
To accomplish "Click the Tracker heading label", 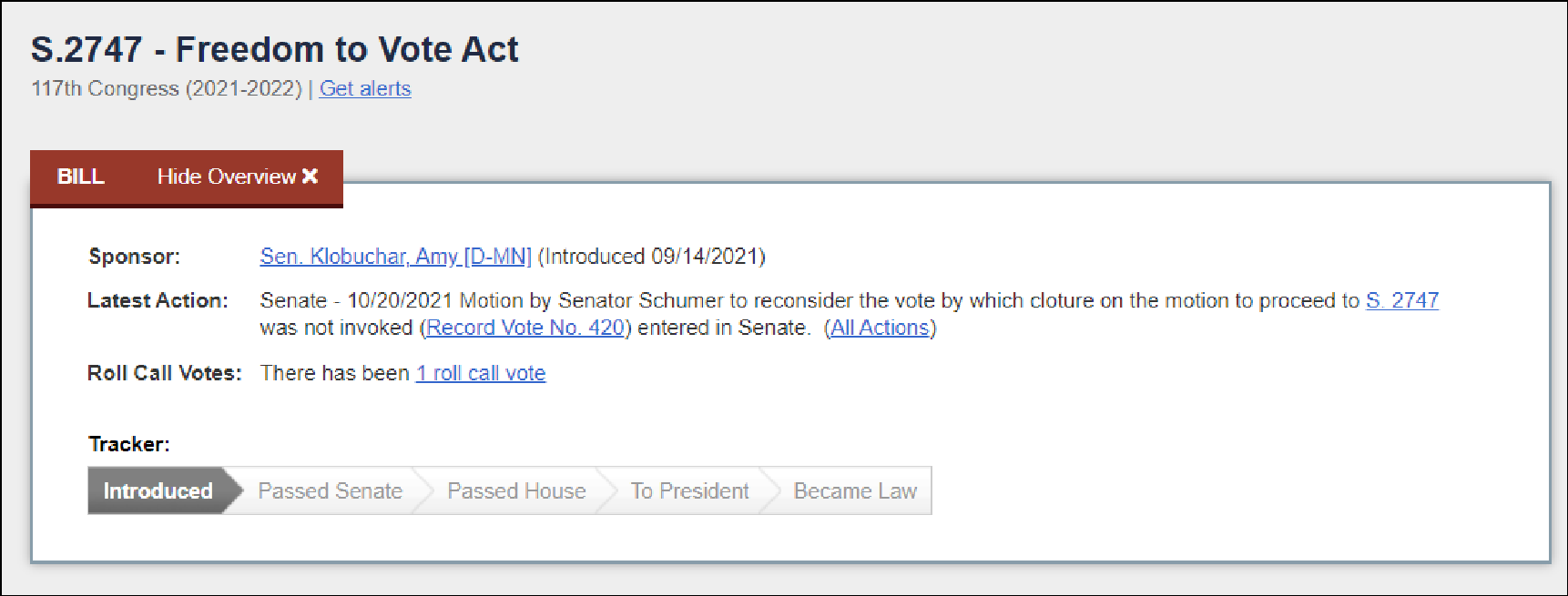I will [128, 444].
